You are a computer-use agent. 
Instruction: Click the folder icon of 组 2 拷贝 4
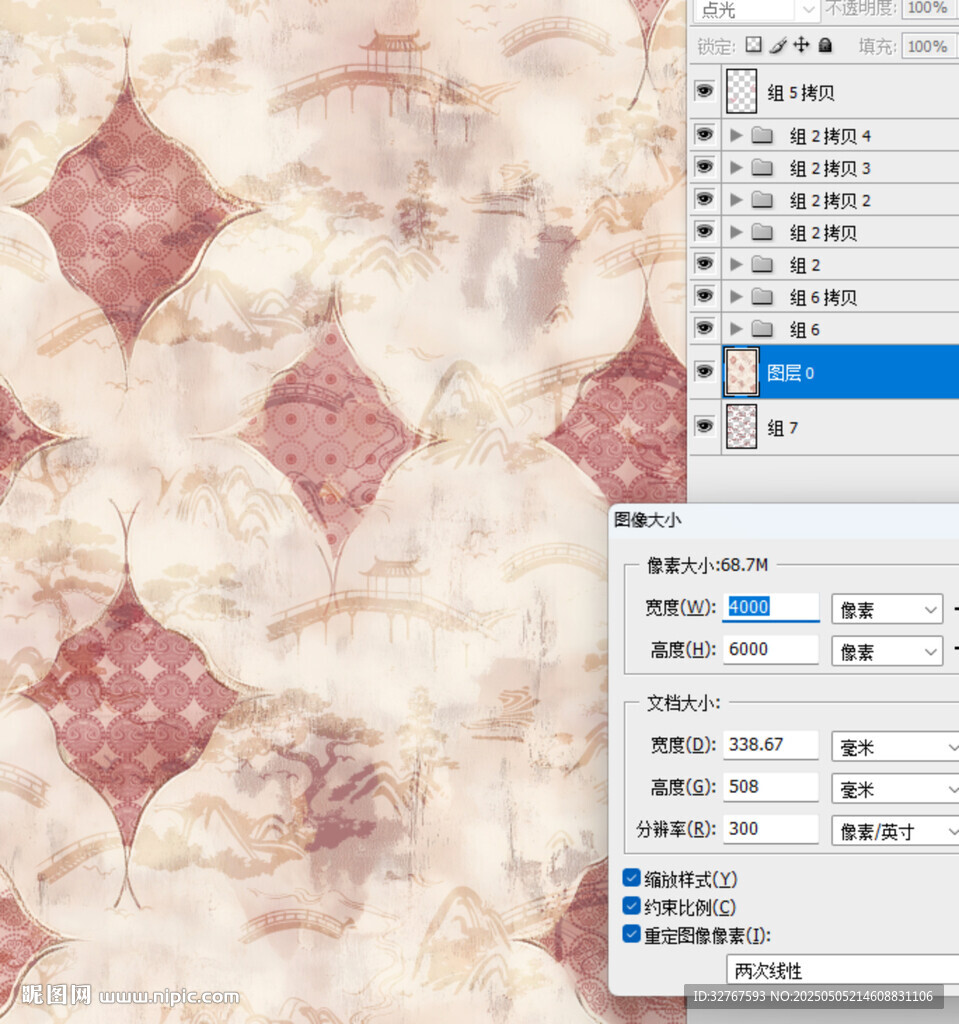pos(763,136)
